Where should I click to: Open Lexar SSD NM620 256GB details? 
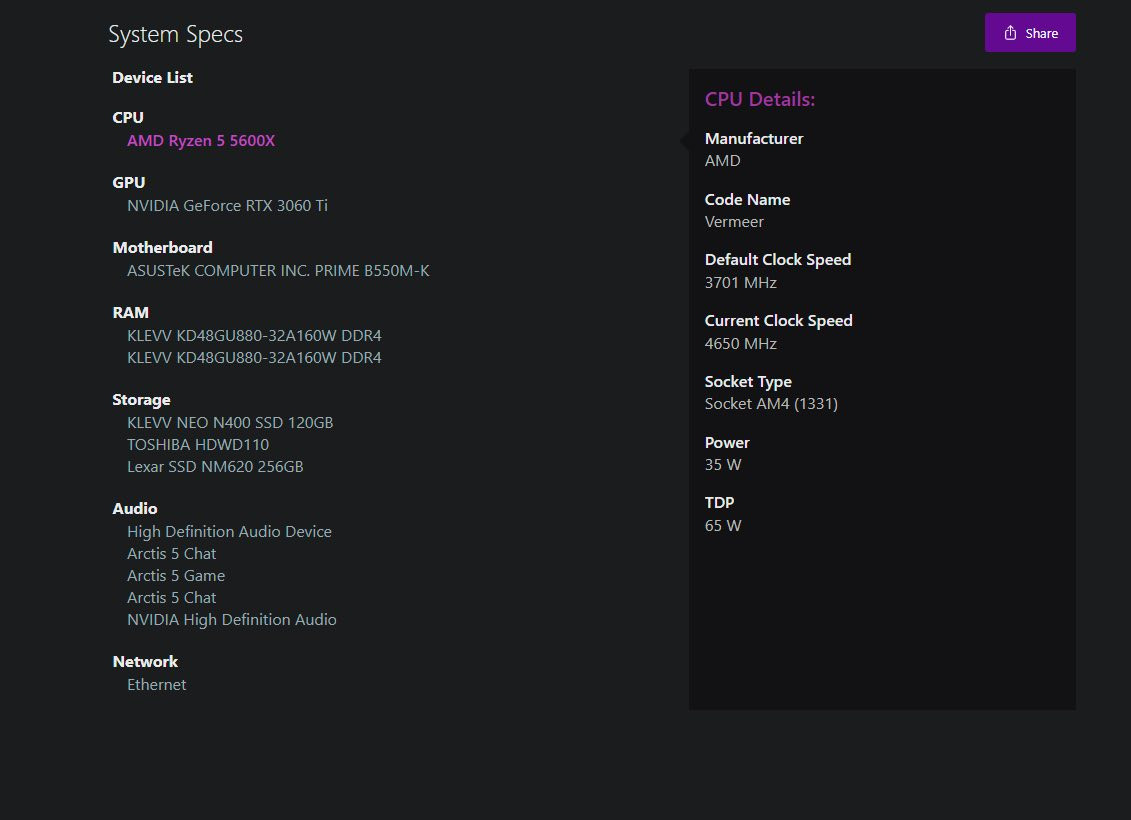[x=215, y=467]
